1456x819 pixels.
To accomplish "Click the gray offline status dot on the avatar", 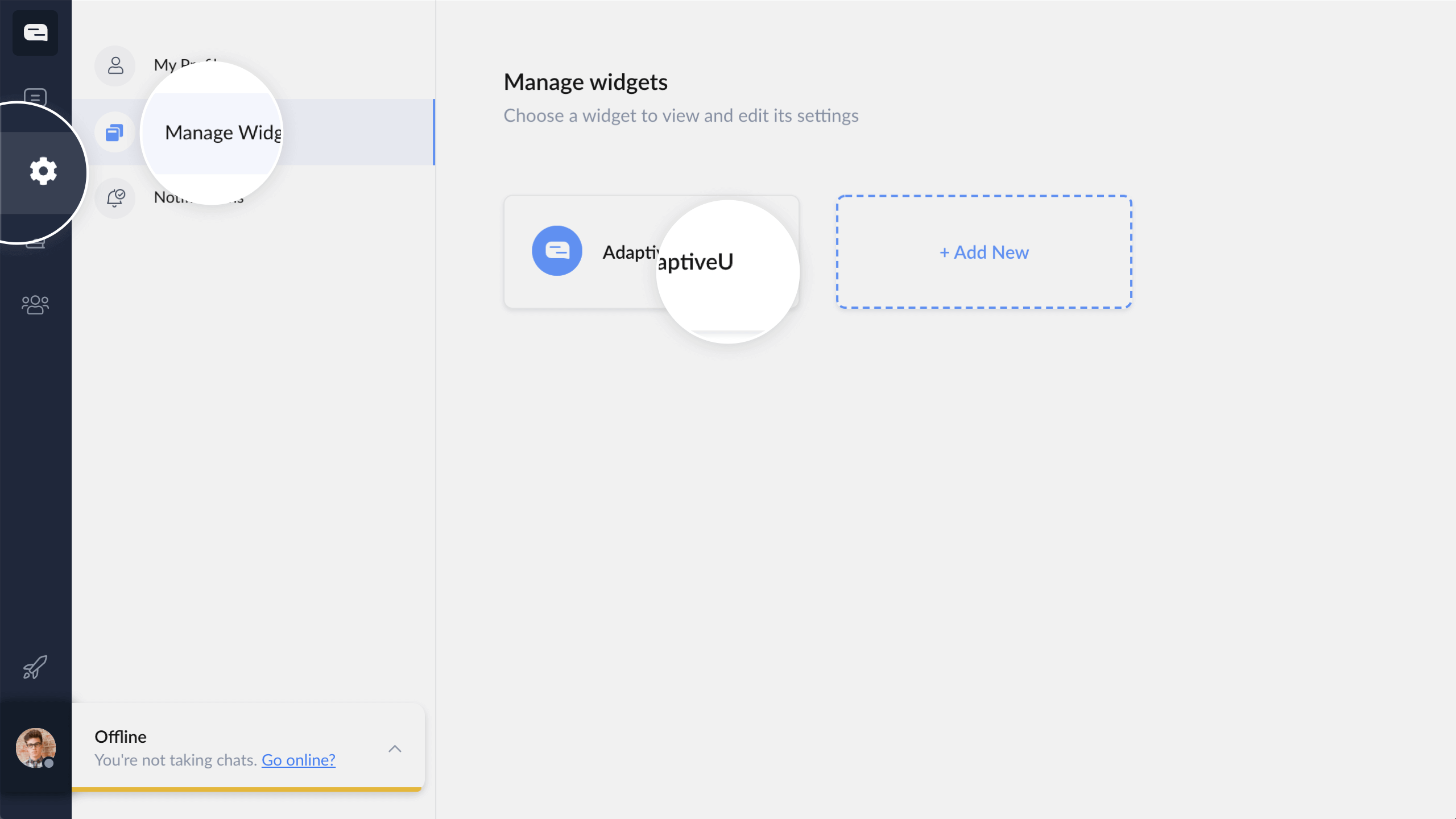I will [x=49, y=764].
